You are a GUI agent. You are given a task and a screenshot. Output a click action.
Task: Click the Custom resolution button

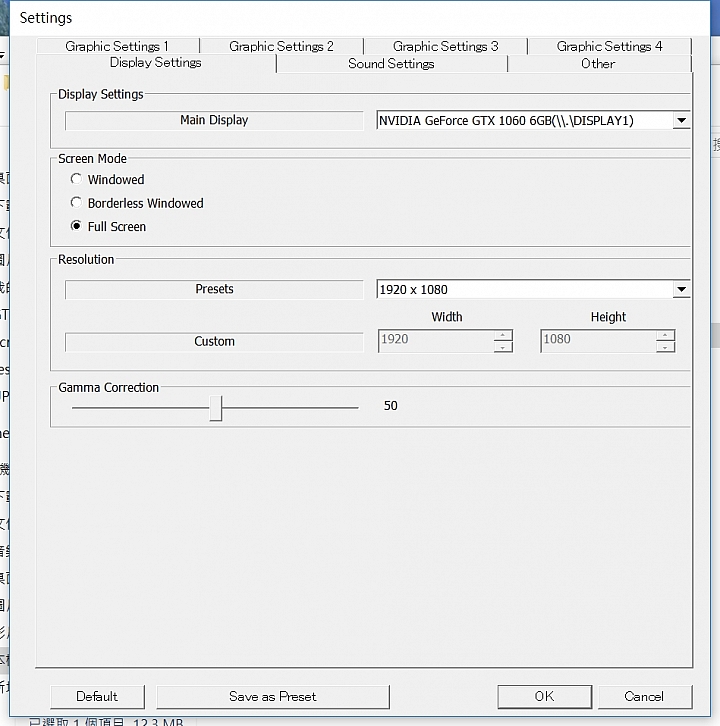(x=214, y=342)
